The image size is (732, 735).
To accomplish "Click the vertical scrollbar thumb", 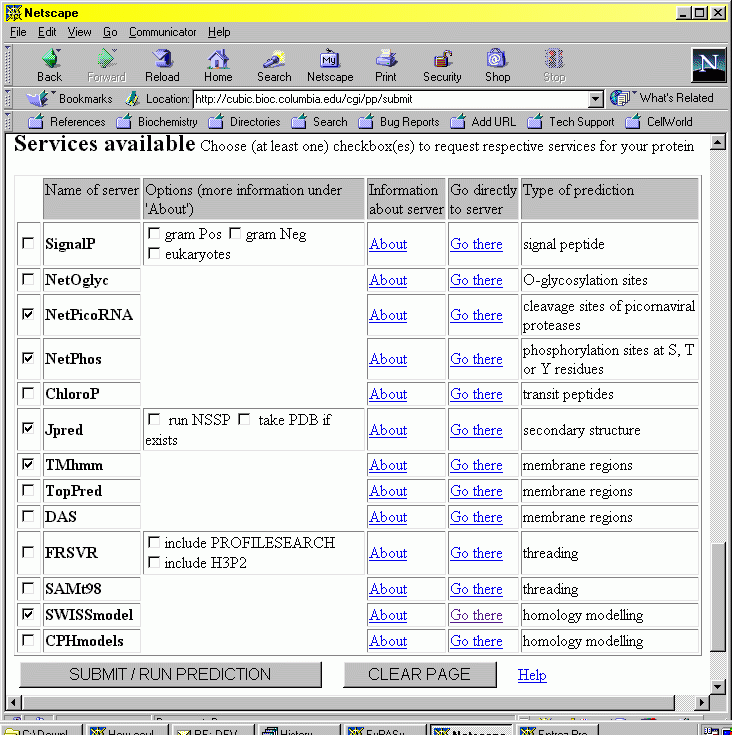I will pos(717,596).
